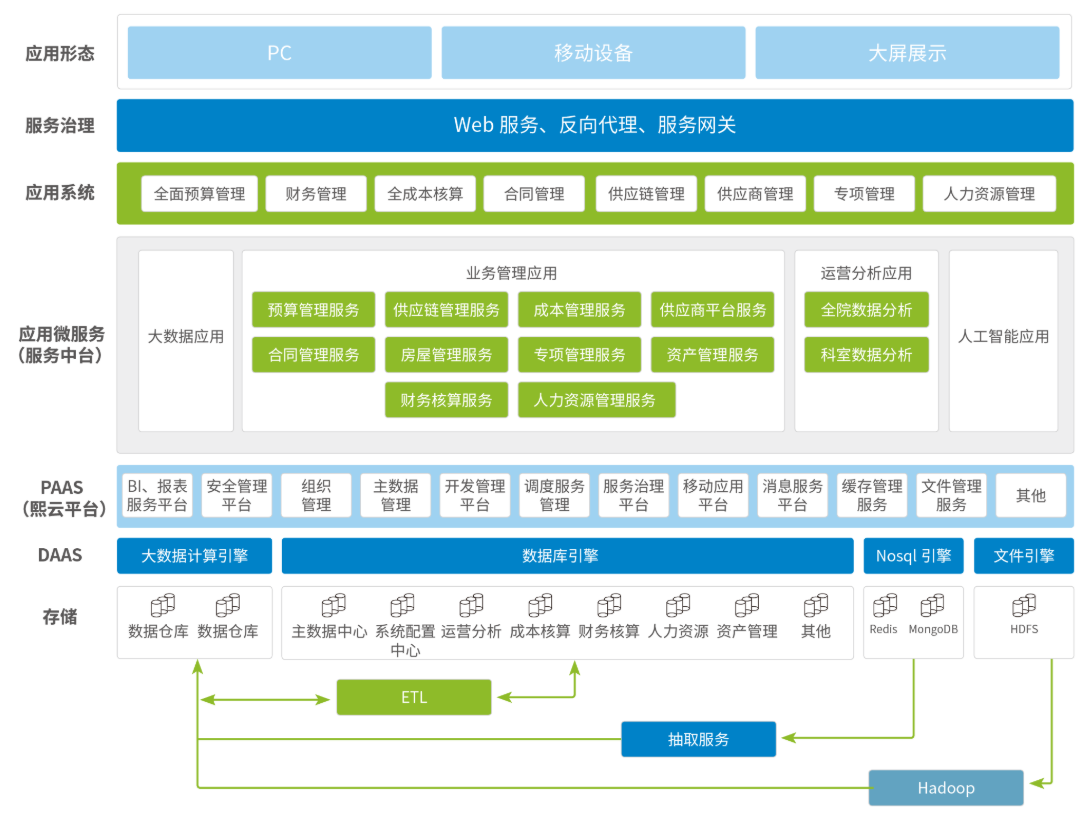Viewport: 1085px width, 816px height.
Task: Switch to the 移动设备 block
Action: pyautogui.click(x=593, y=53)
